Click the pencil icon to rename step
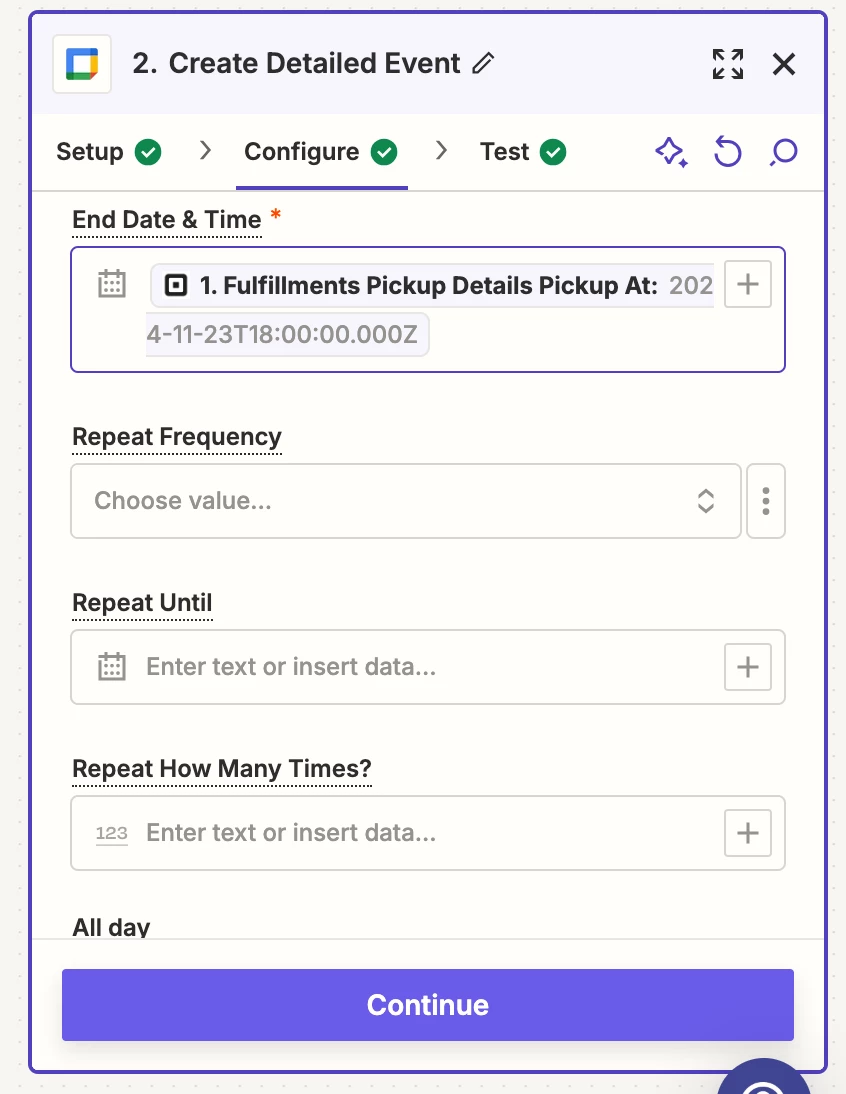 coord(483,64)
